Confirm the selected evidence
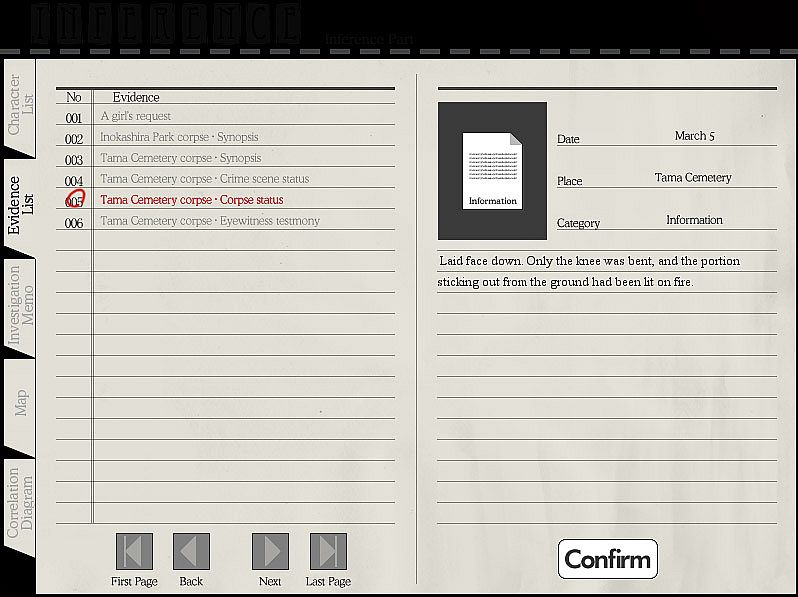Viewport: 798px width, 597px height. pyautogui.click(x=608, y=559)
